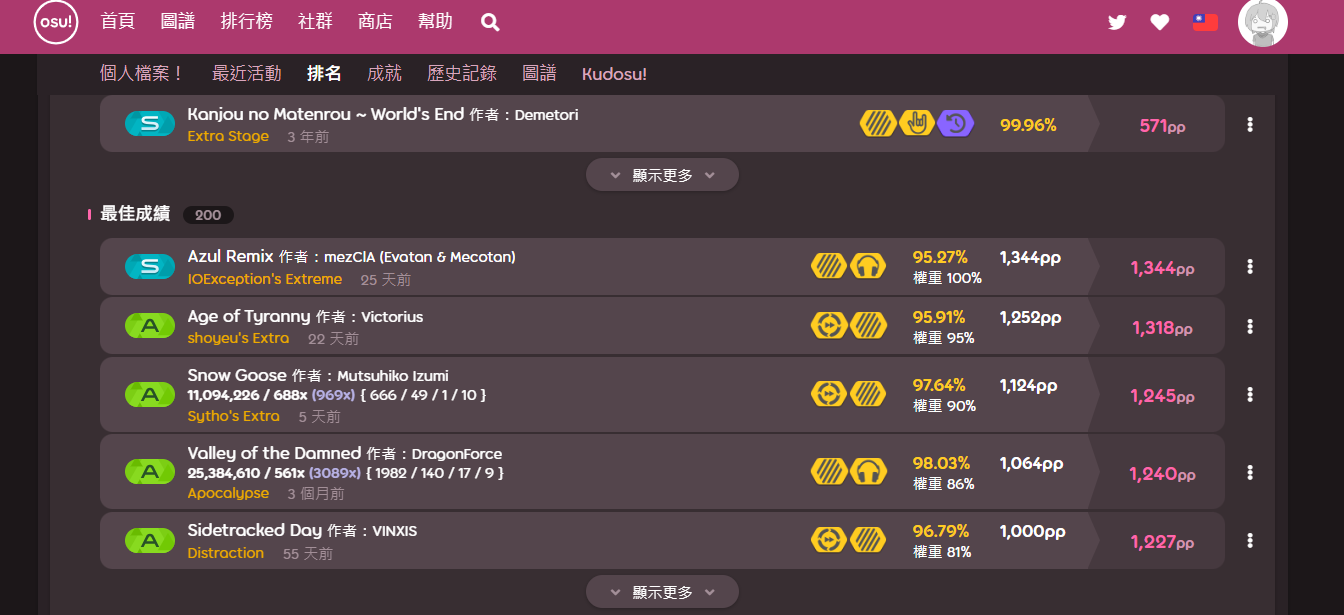
Task: Click Sytho's Extra difficulty name
Action: click(x=234, y=416)
